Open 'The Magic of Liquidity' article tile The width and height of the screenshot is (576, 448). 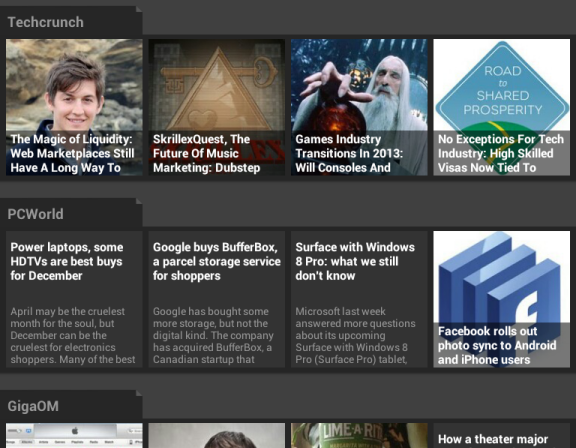tap(74, 107)
